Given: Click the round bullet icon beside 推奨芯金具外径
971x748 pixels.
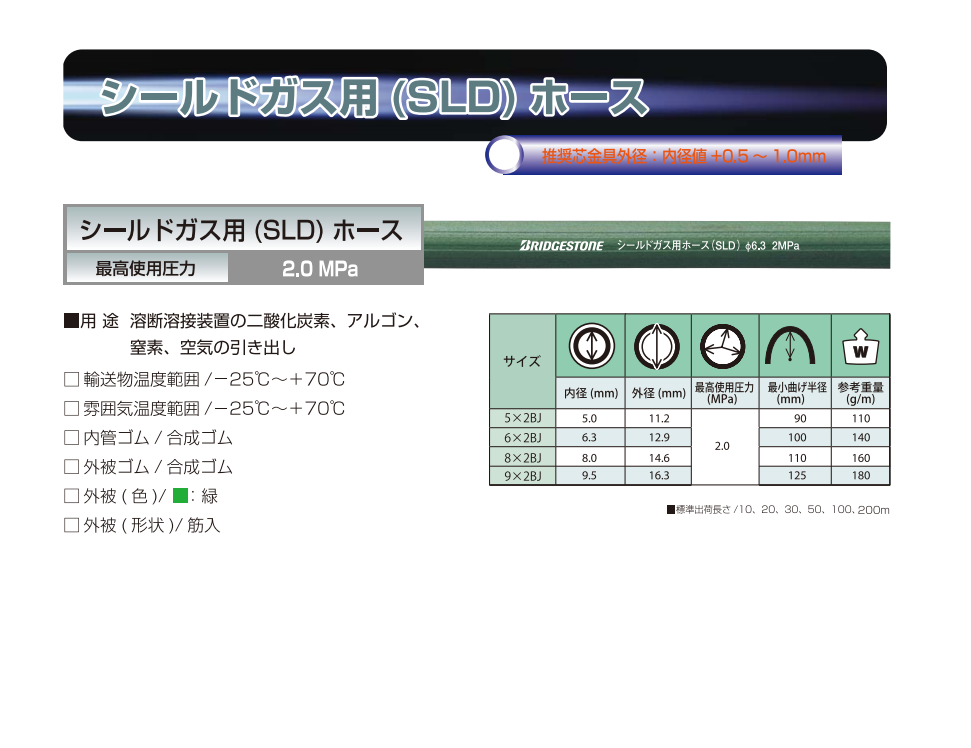Looking at the screenshot, I should tap(505, 155).
